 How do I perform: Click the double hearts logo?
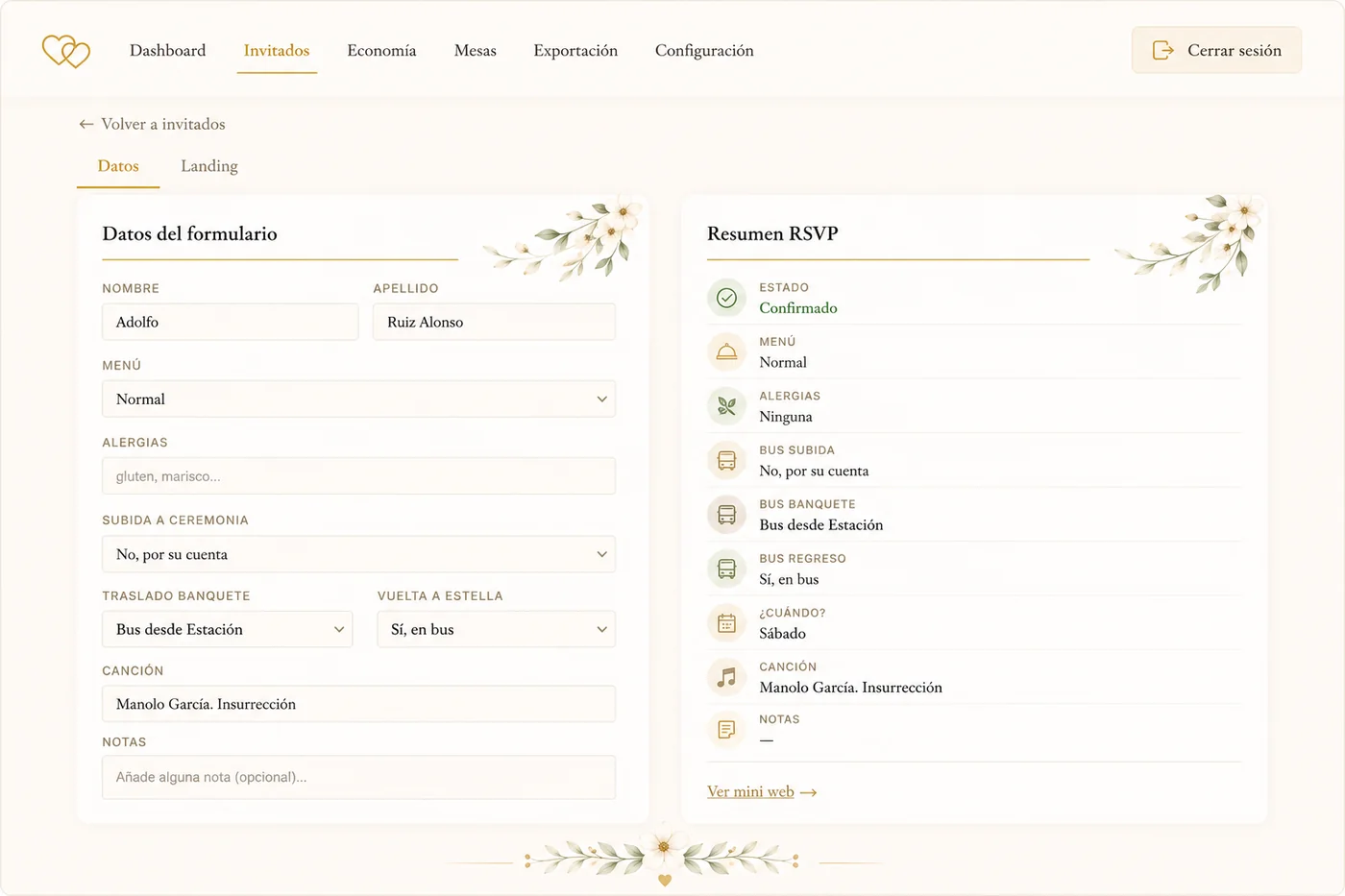coord(66,51)
